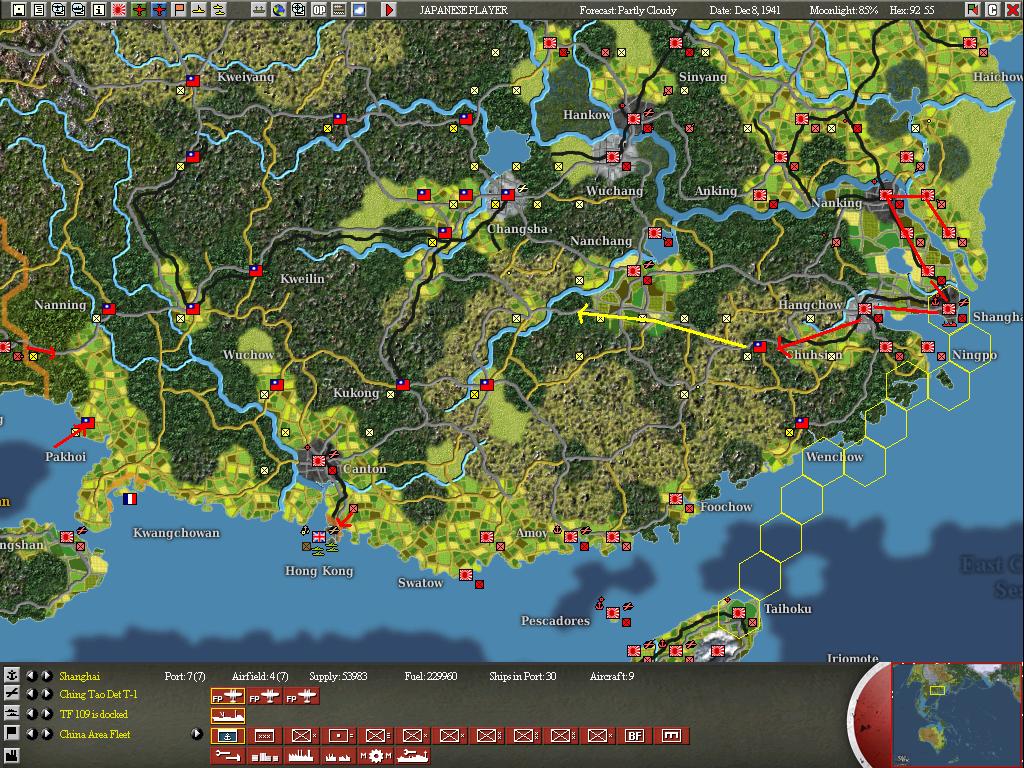Expand land unit list with round arrow button

[x=197, y=733]
